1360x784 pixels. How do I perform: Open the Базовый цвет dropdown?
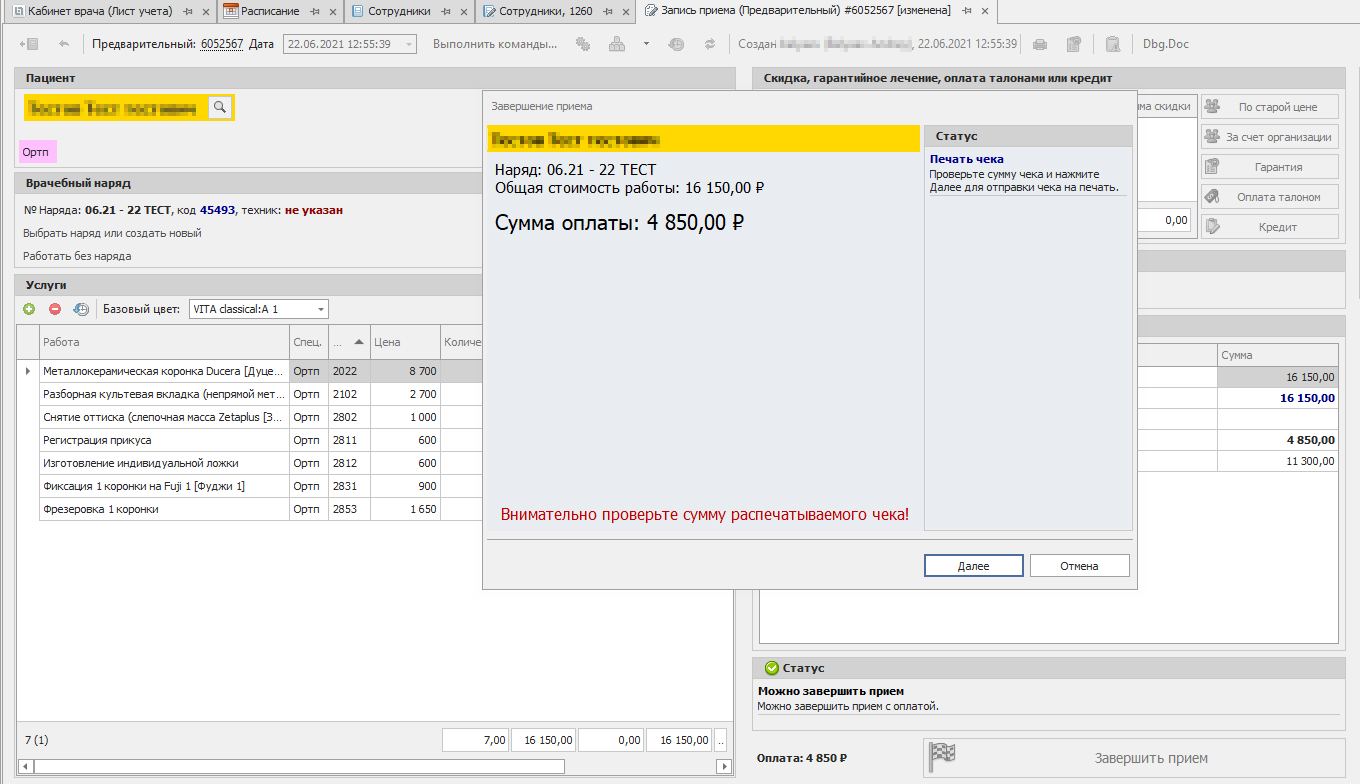pos(321,310)
